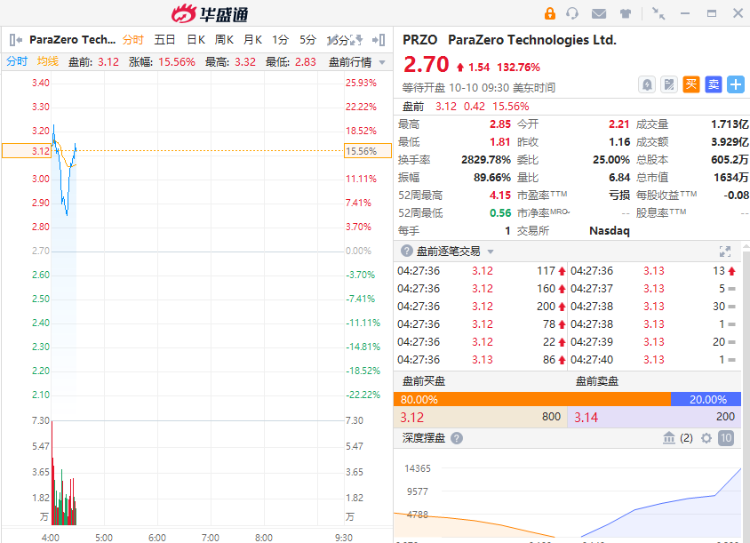Click the exchange bank icon in depth panel
Viewport: 750px width, 543px height.
pos(669,438)
